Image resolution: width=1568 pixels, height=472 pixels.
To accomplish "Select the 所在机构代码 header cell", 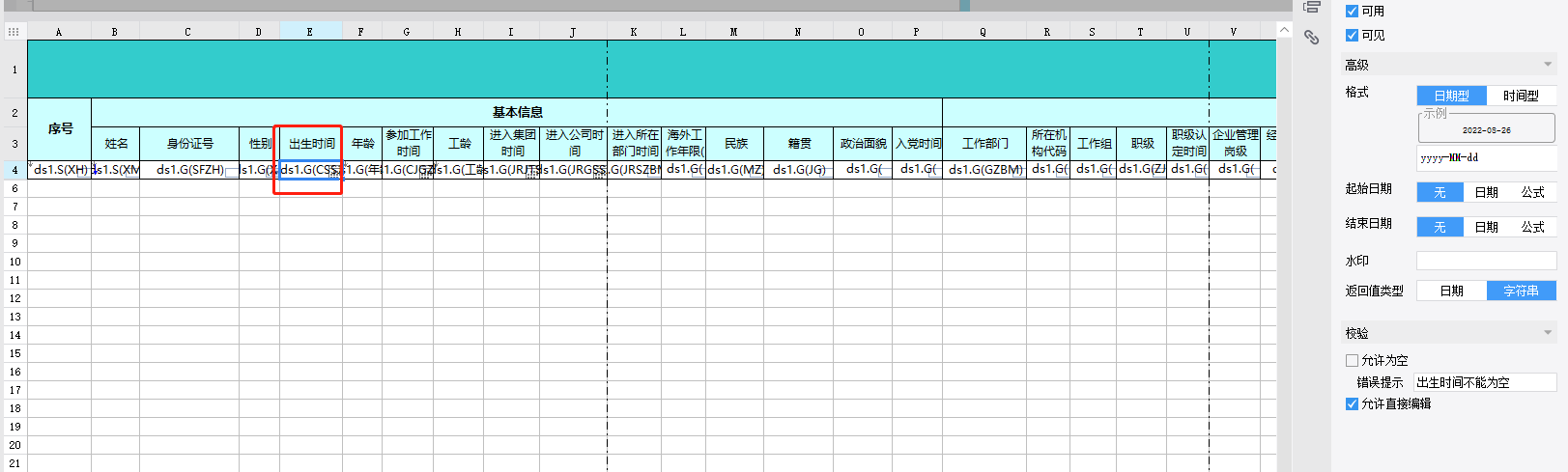I will [x=1048, y=144].
